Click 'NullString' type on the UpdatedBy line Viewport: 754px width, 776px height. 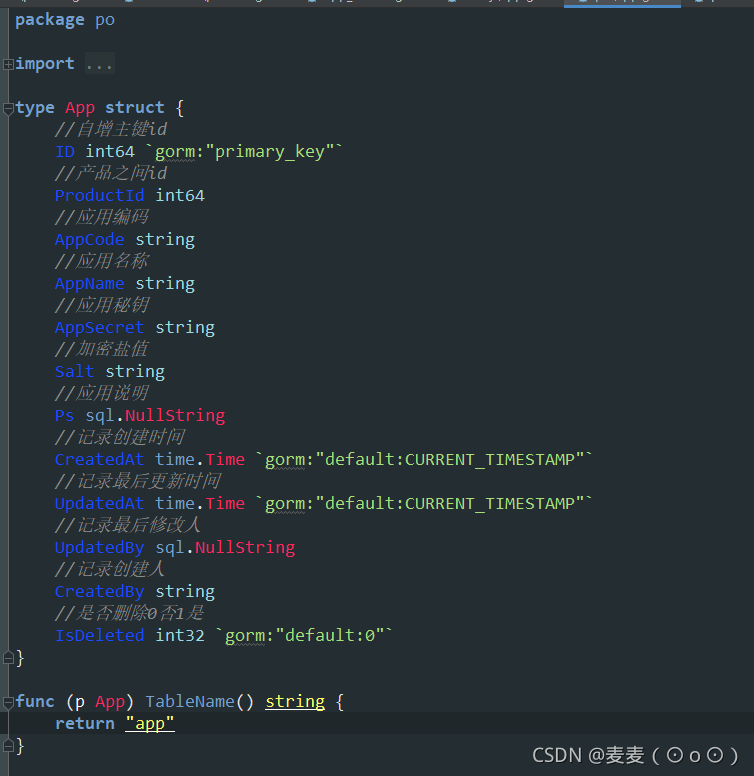point(245,547)
